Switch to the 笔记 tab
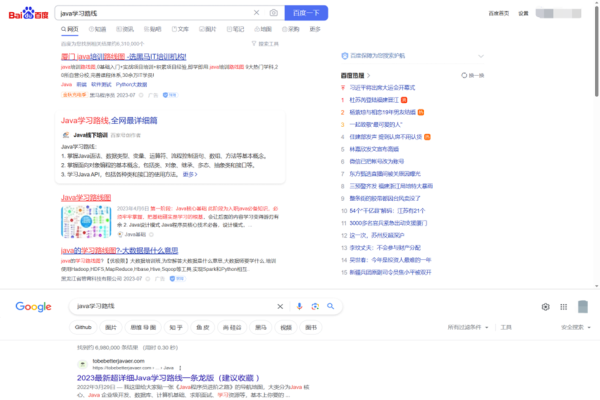 (x=235, y=29)
